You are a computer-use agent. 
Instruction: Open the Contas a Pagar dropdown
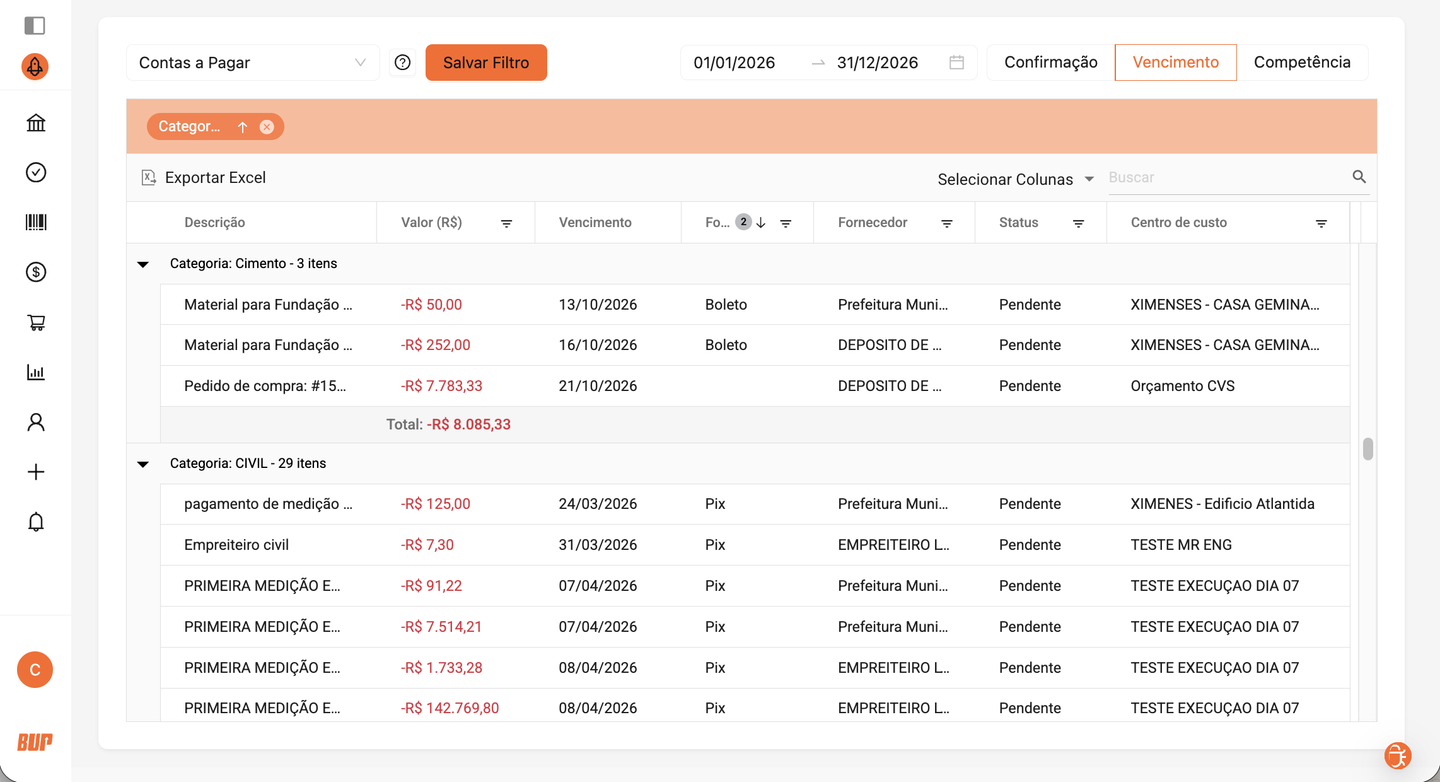click(x=253, y=62)
